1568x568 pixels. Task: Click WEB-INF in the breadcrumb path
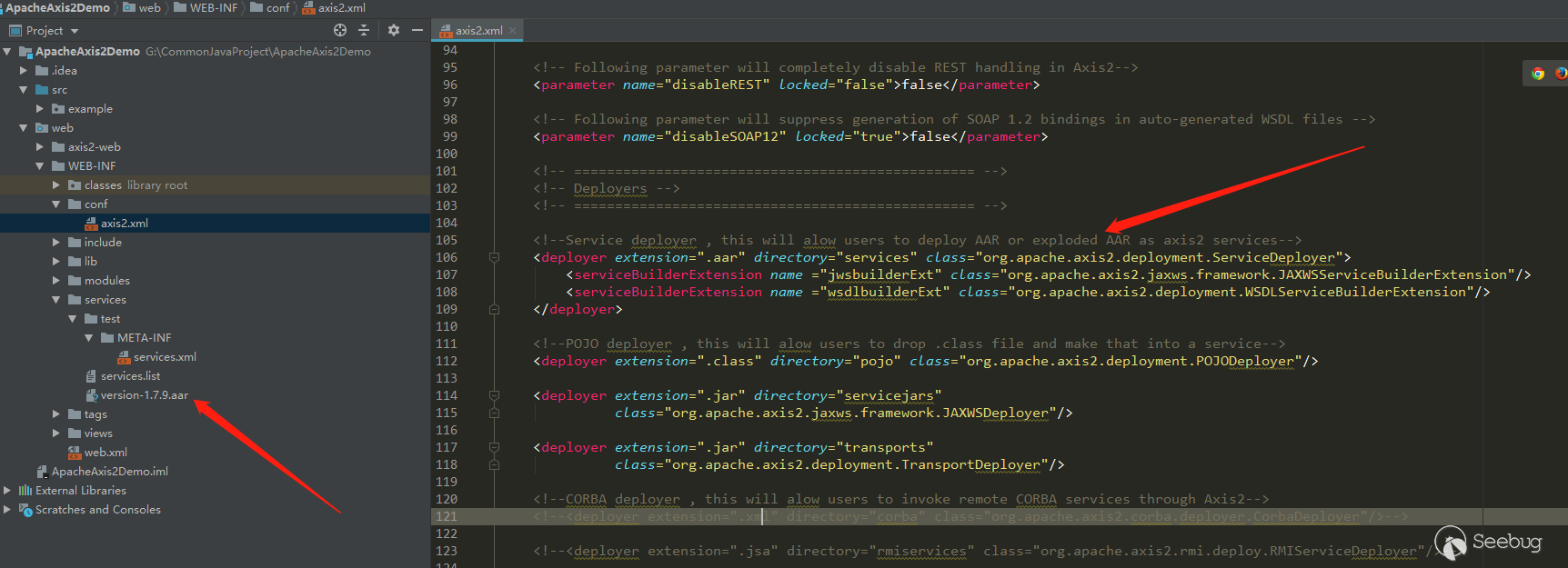tap(213, 7)
